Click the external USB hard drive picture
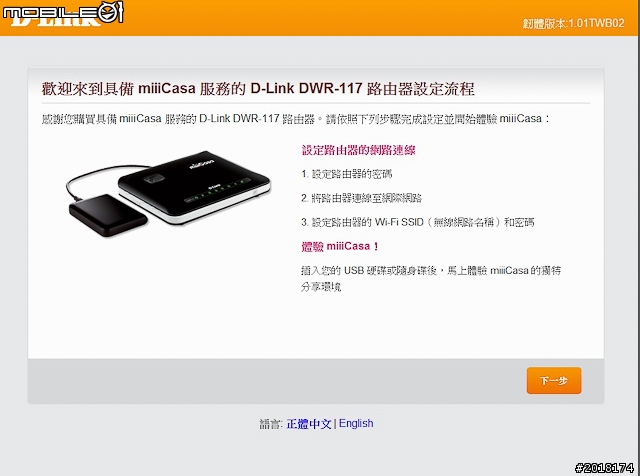The width and height of the screenshot is (640, 476). [108, 215]
